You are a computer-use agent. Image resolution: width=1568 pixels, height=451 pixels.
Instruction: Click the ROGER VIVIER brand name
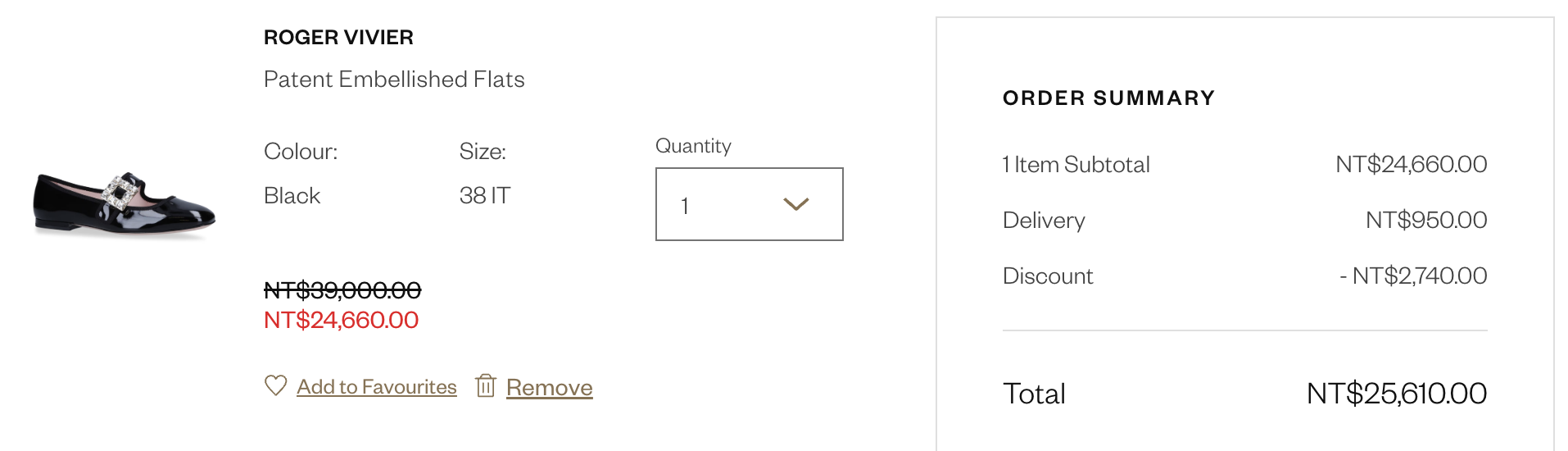(338, 38)
